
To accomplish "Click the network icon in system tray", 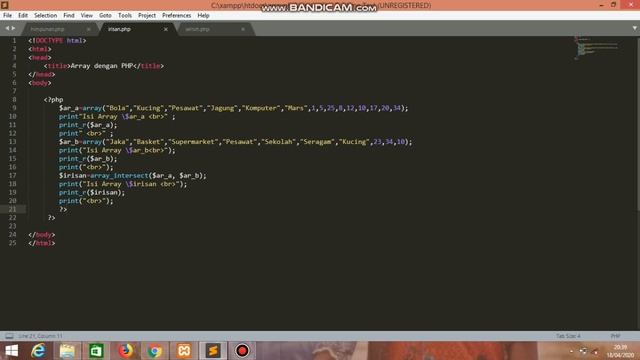I will 583,351.
